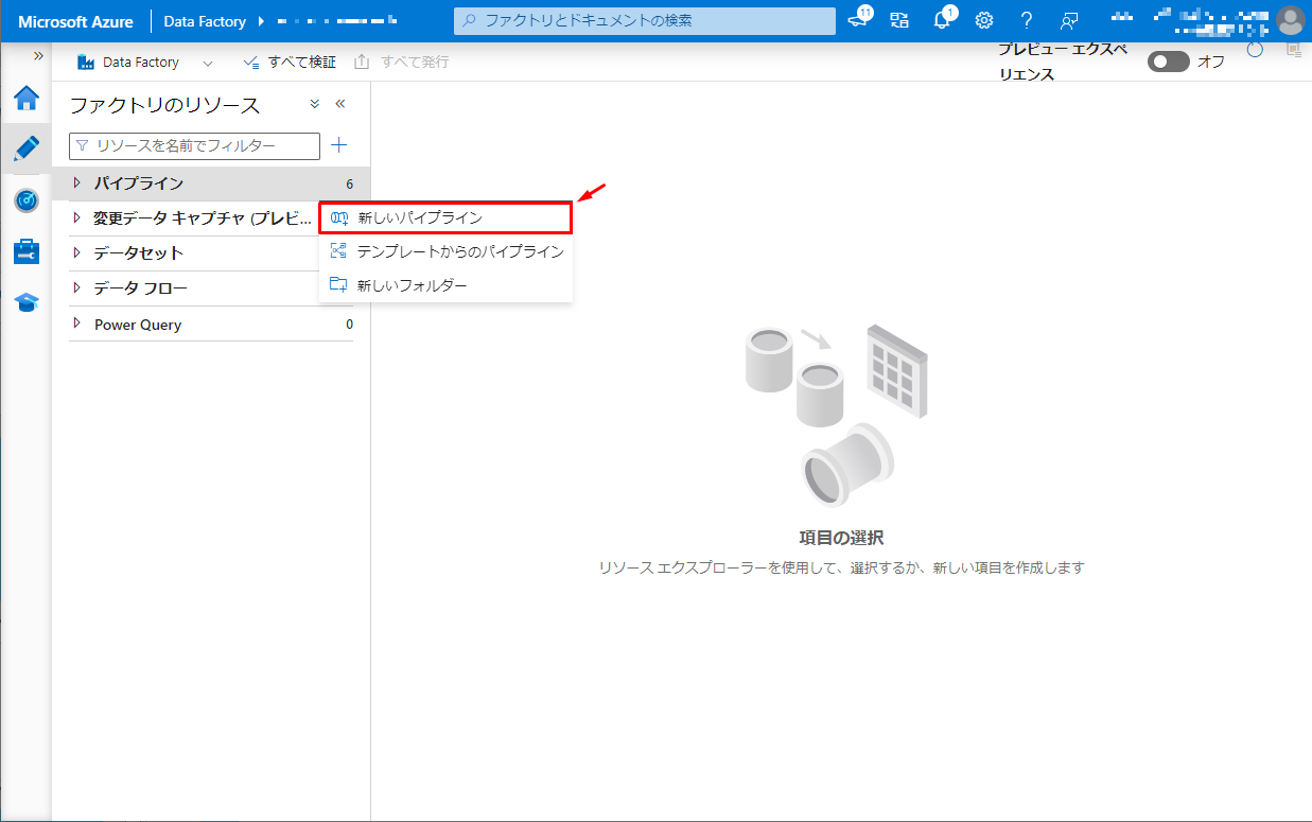
Task: Toggle the プレビュー エクスペリエンス switch
Action: click(x=1168, y=62)
